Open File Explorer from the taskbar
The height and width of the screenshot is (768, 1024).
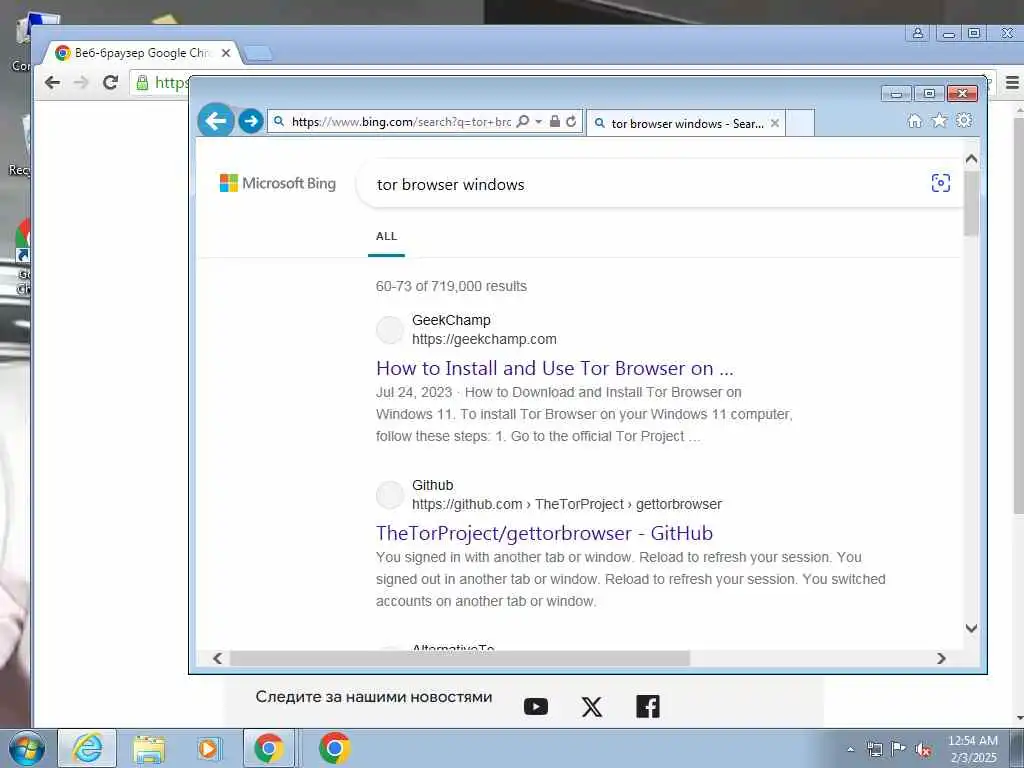tap(149, 748)
